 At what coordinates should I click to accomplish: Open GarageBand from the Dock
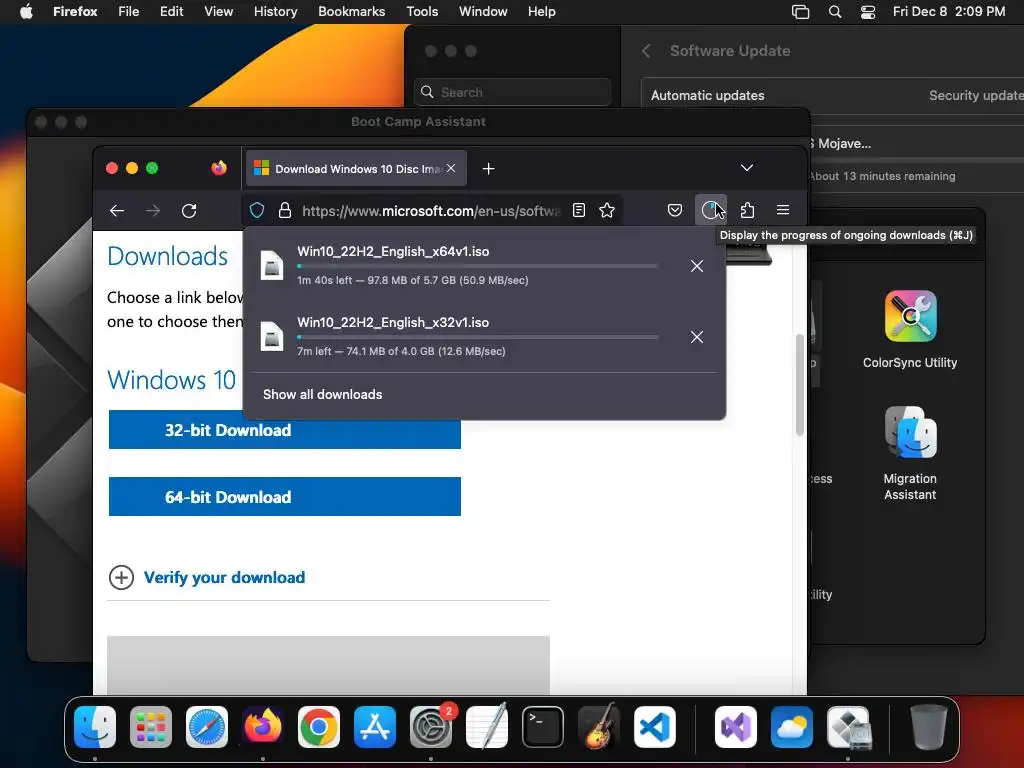point(599,726)
